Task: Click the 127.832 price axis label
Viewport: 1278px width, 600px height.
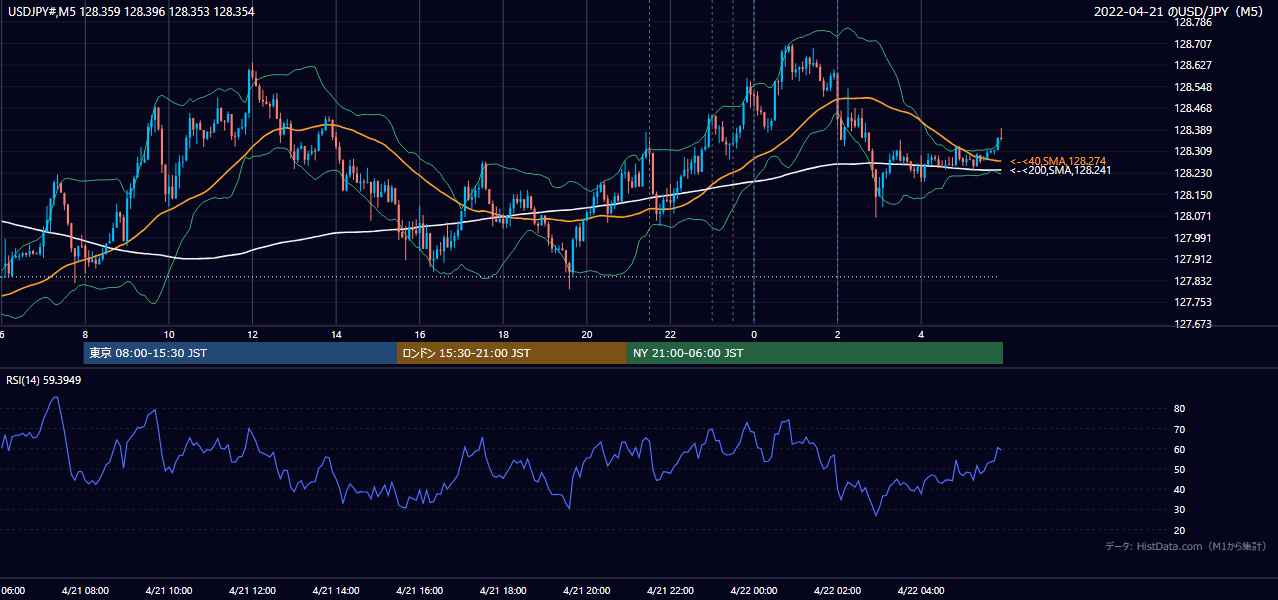Action: pyautogui.click(x=1193, y=281)
